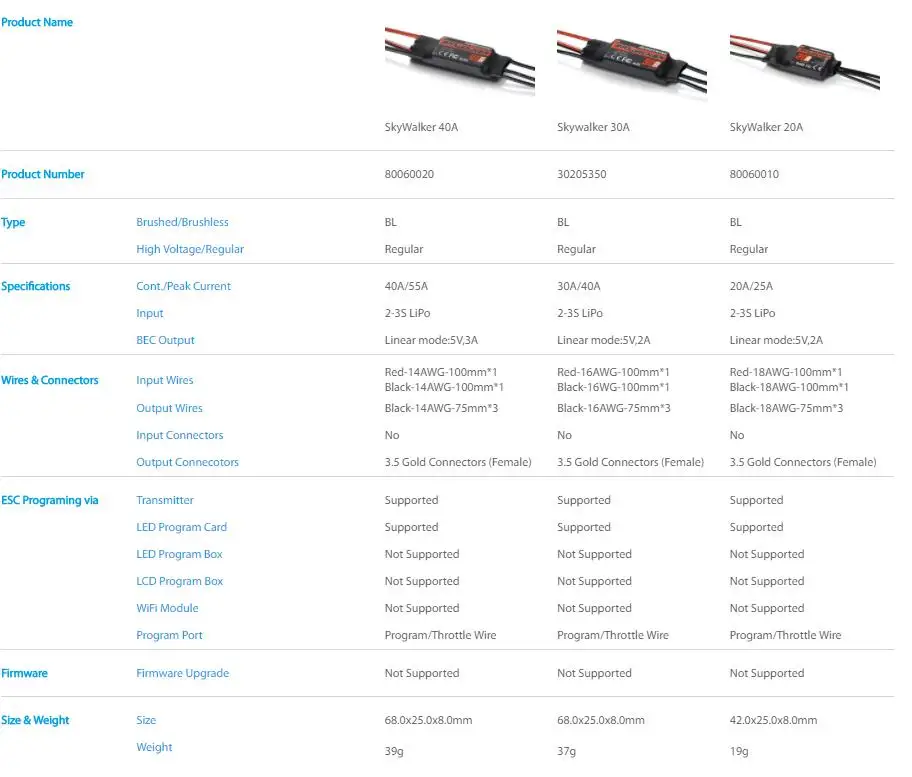This screenshot has width=912, height=777.
Task: Click the WiFi Module label
Action: point(167,608)
